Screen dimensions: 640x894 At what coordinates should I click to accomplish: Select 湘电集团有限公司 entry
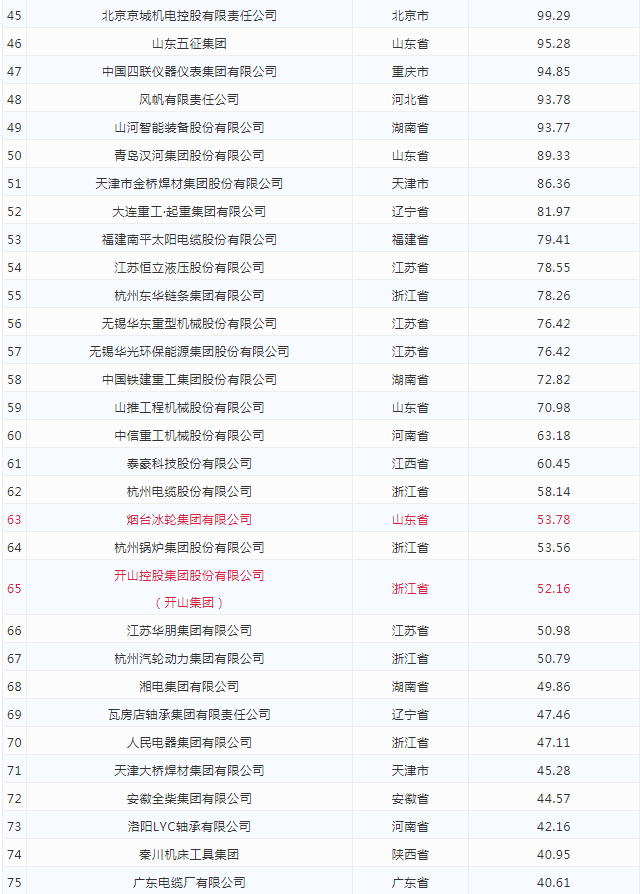(x=189, y=685)
